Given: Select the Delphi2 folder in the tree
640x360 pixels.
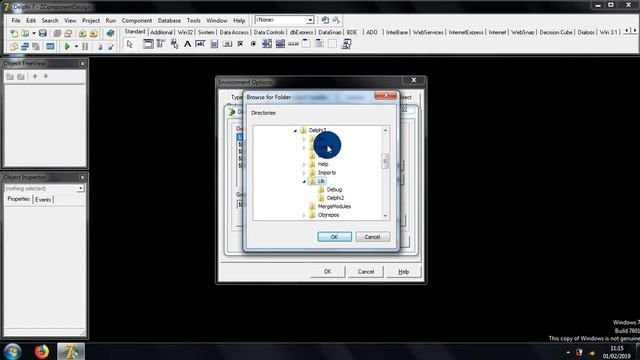Looking at the screenshot, I should pyautogui.click(x=336, y=198).
